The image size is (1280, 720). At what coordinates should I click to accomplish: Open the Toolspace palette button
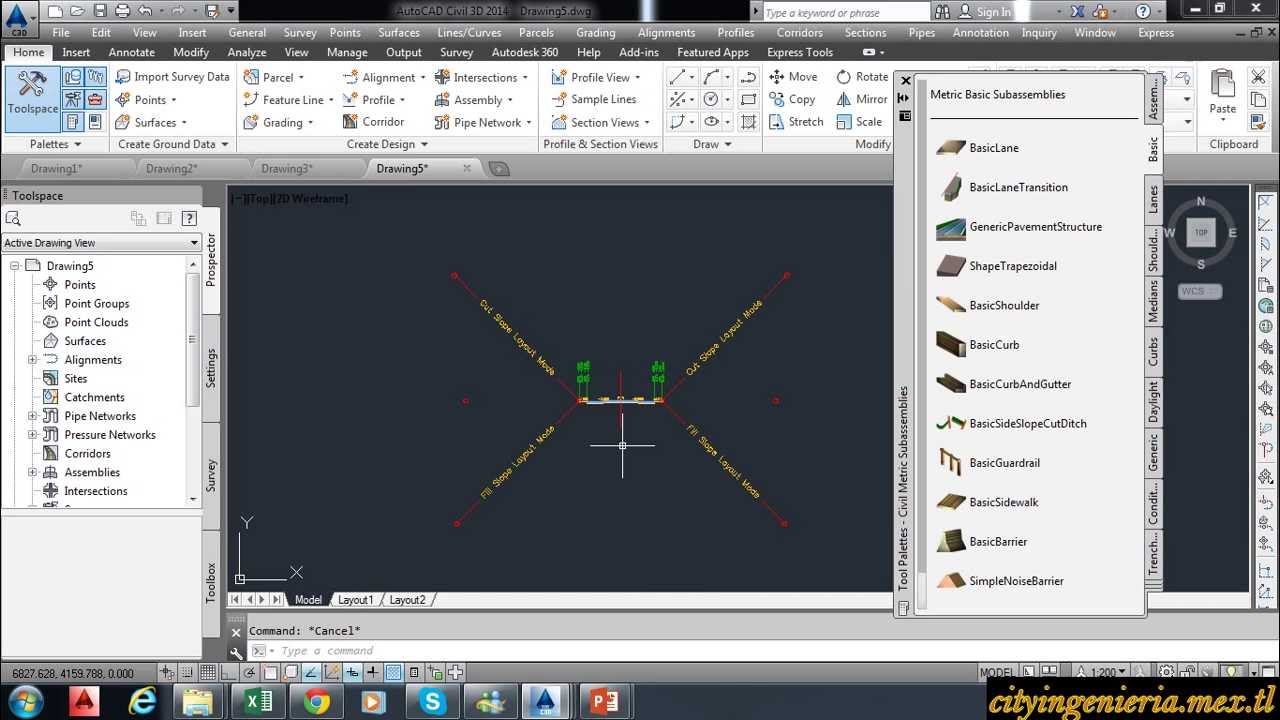(32, 99)
